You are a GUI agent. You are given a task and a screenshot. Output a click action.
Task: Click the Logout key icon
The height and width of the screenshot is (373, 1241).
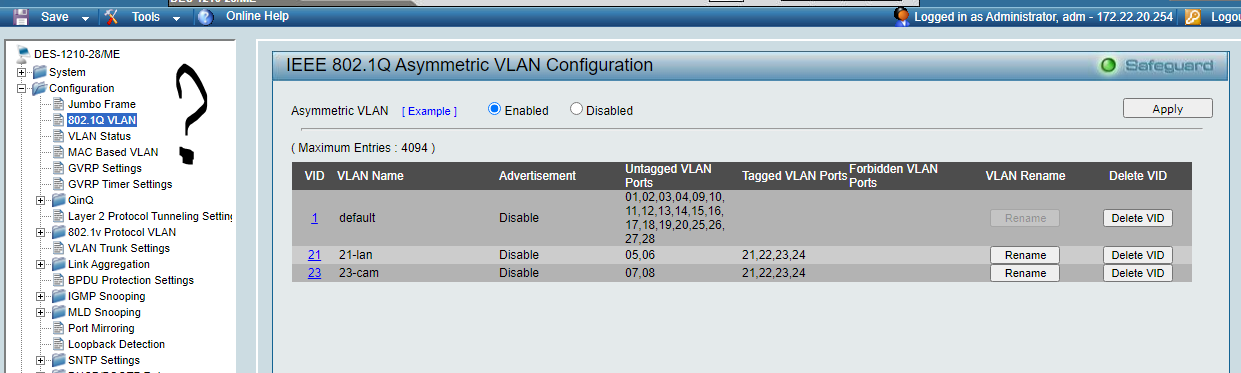pyautogui.click(x=1192, y=16)
